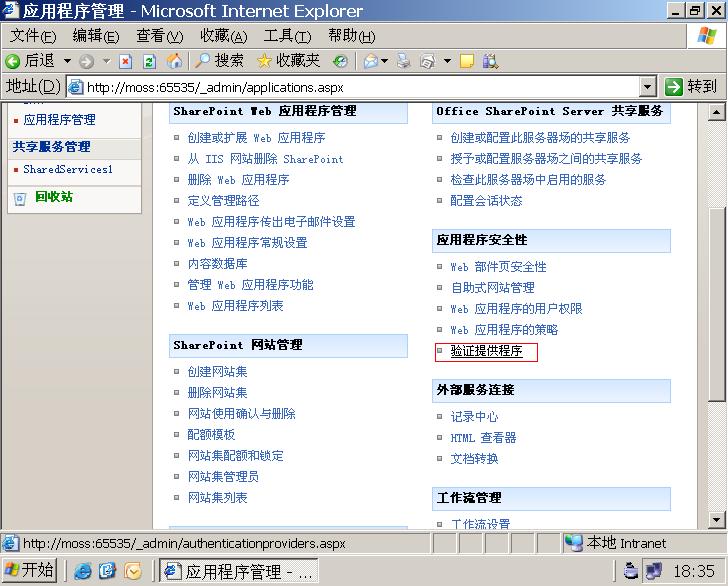Refresh the page using the toolbar icon
728x586 pixels.
[150, 61]
